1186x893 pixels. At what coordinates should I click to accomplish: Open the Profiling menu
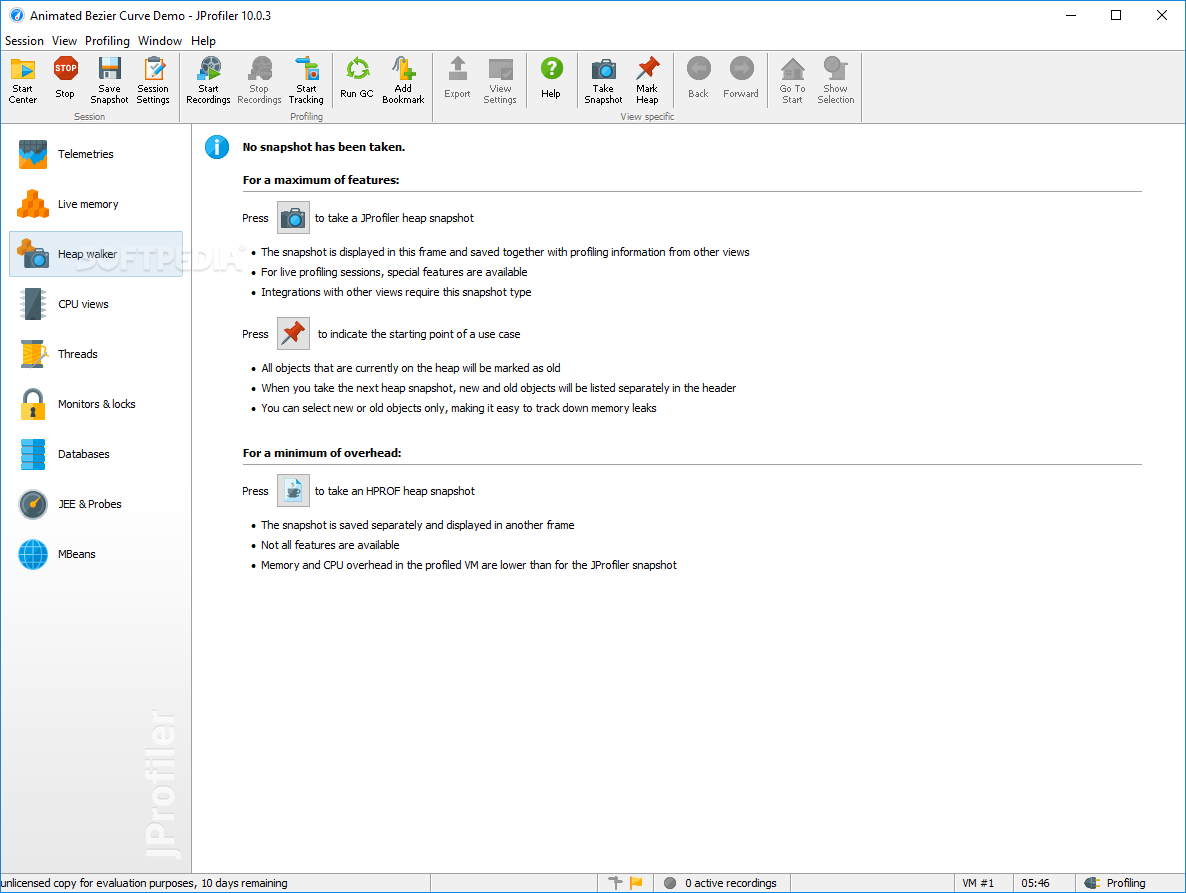click(107, 41)
